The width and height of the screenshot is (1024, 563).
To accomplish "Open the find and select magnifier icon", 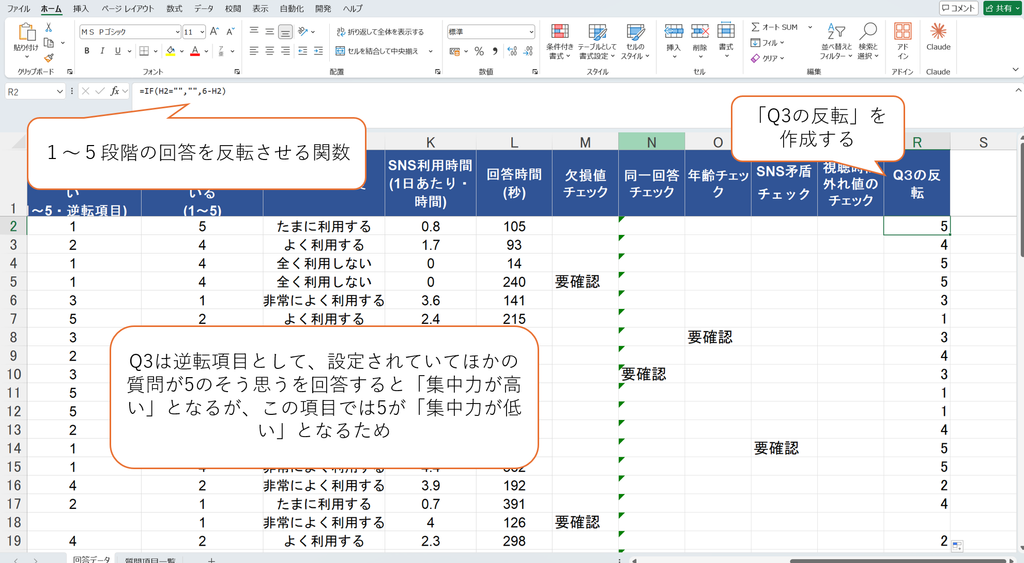I will click(x=868, y=31).
